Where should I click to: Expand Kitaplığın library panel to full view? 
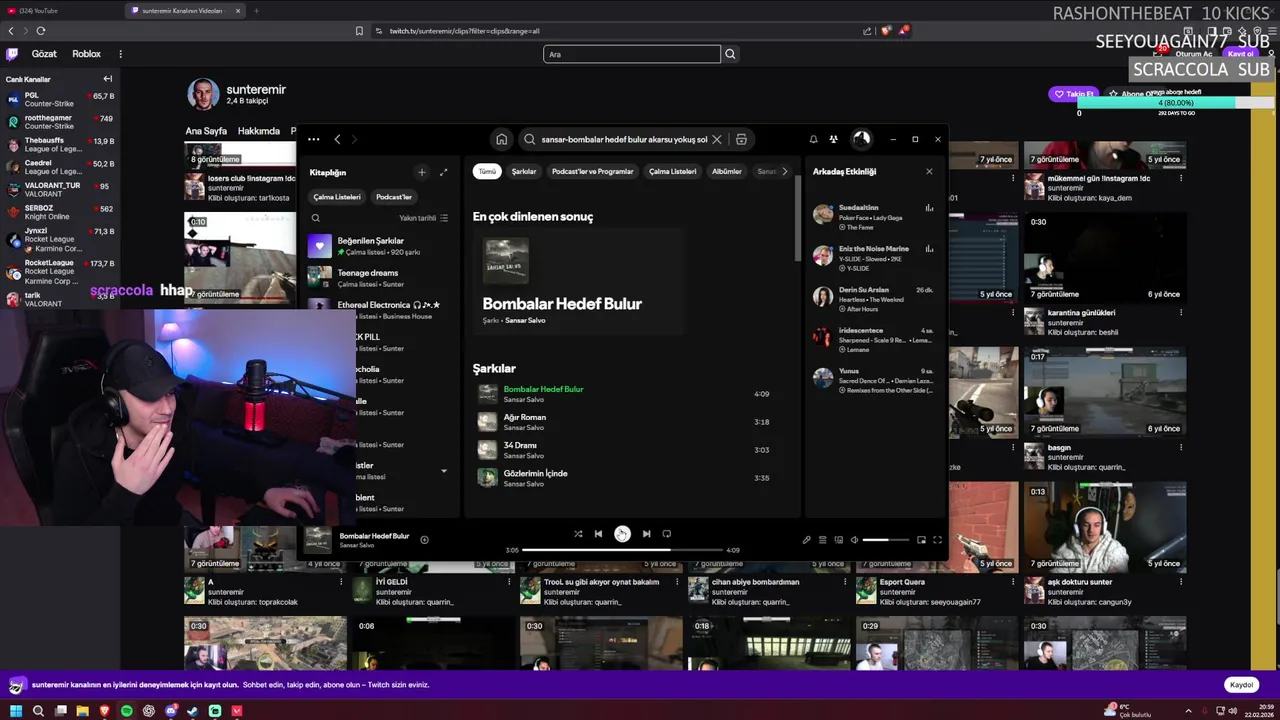point(443,172)
